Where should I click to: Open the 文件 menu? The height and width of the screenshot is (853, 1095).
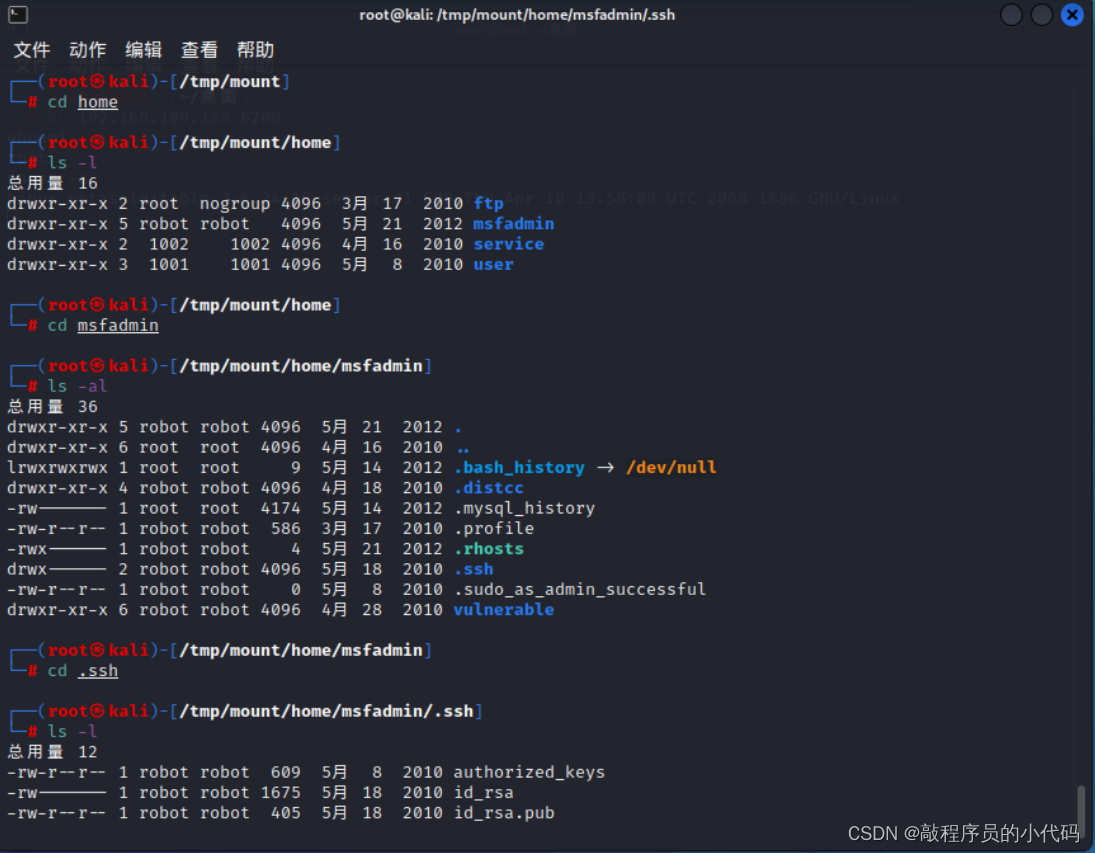click(x=31, y=49)
